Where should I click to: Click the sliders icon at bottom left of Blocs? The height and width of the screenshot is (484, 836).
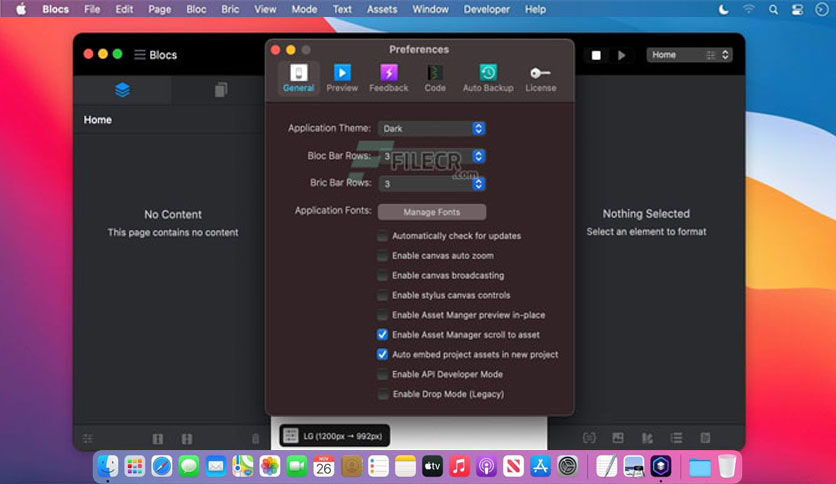click(x=88, y=439)
